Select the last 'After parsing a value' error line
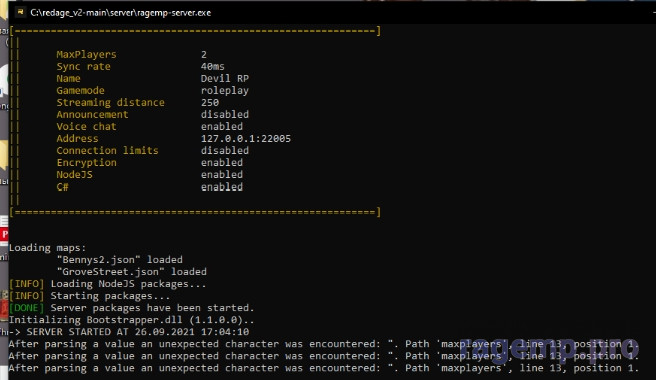 pyautogui.click(x=323, y=368)
